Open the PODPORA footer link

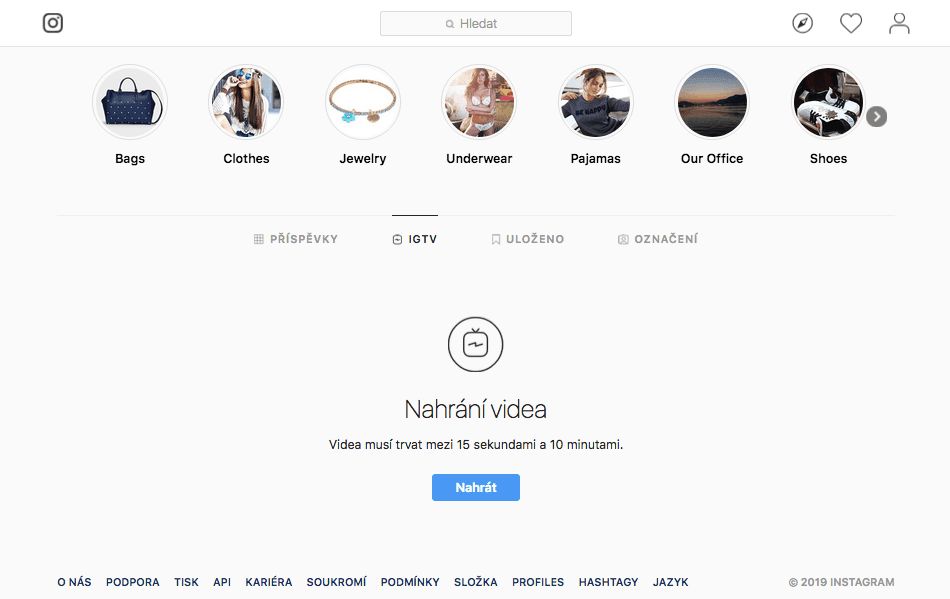pyautogui.click(x=133, y=582)
